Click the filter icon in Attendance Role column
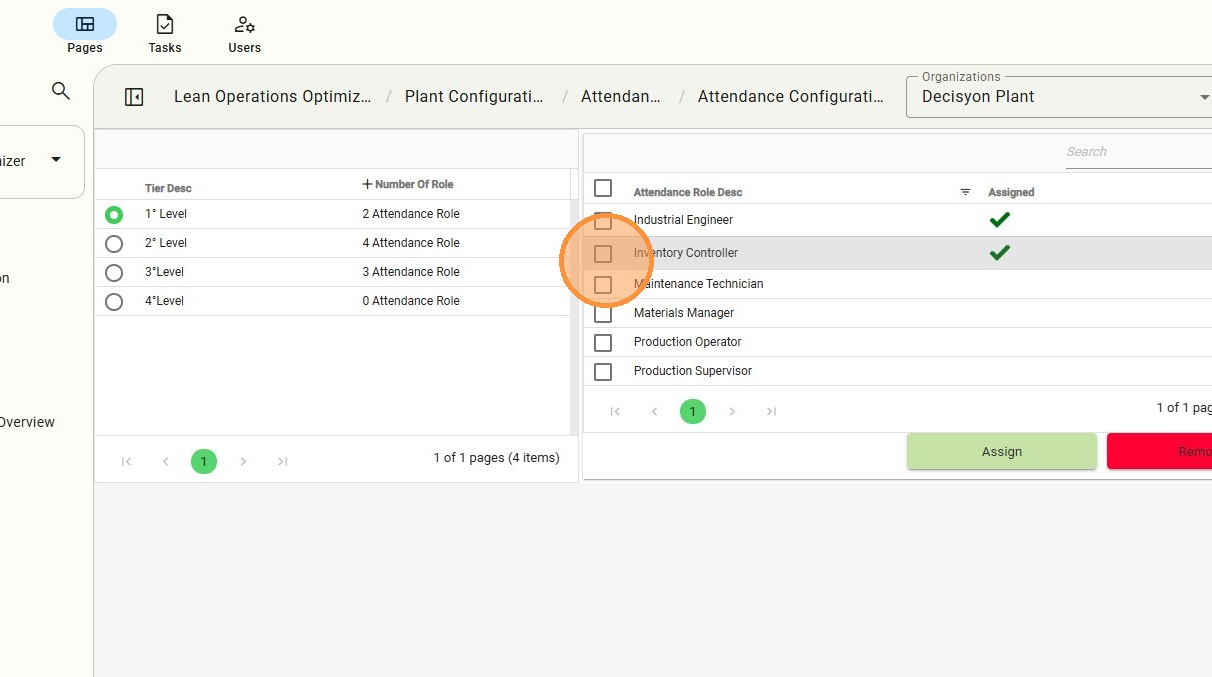Image resolution: width=1212 pixels, height=677 pixels. [x=965, y=192]
